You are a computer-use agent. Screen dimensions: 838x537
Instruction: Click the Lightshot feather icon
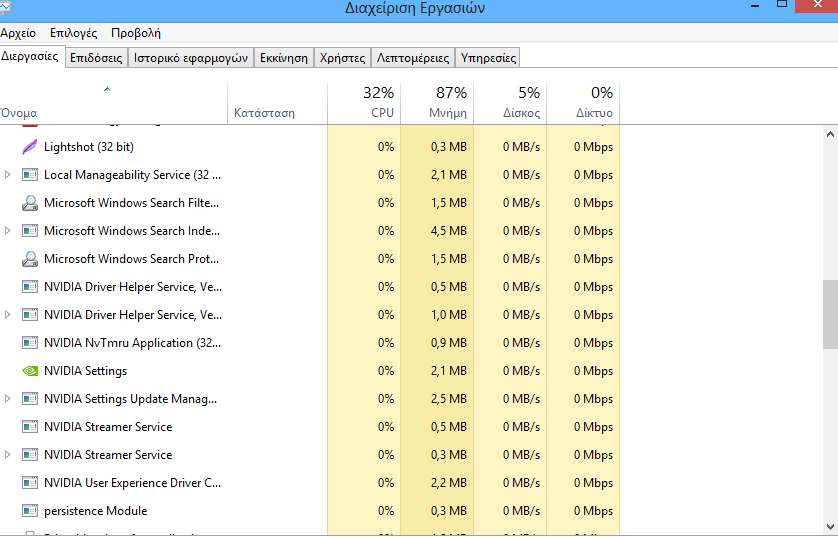(29, 146)
